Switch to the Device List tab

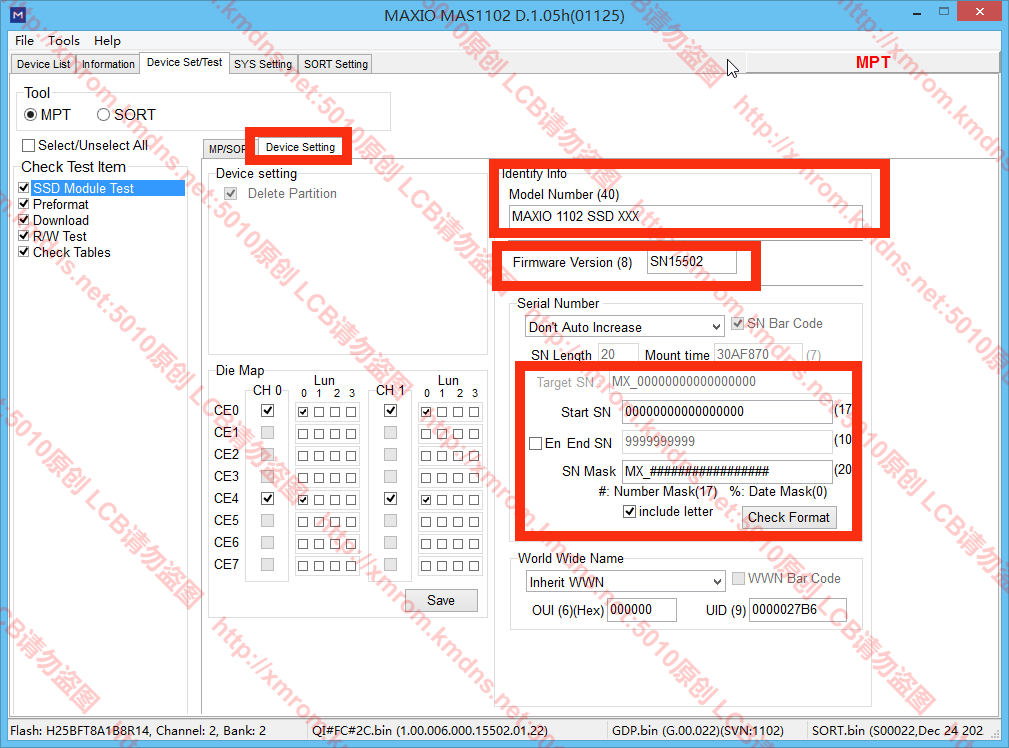pos(44,64)
